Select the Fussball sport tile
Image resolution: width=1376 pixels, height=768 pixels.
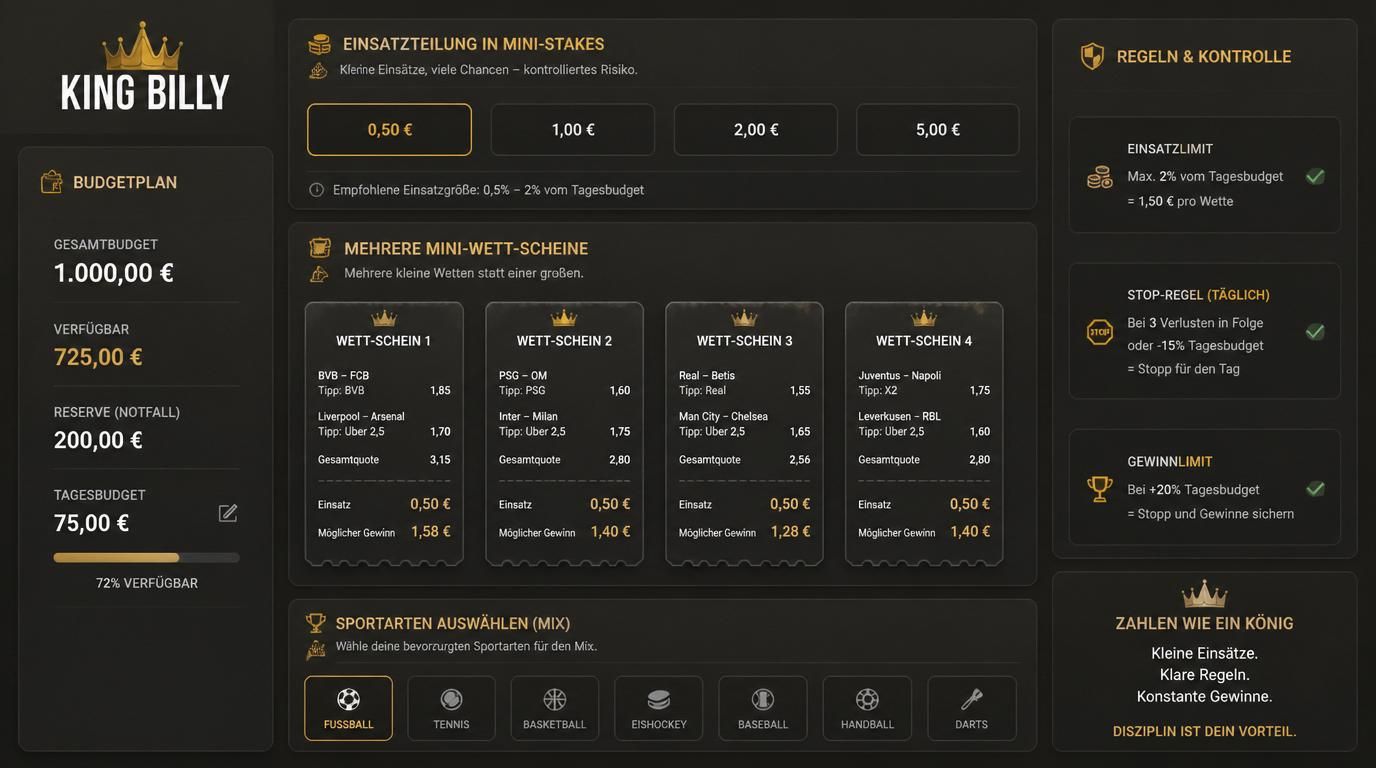(348, 708)
